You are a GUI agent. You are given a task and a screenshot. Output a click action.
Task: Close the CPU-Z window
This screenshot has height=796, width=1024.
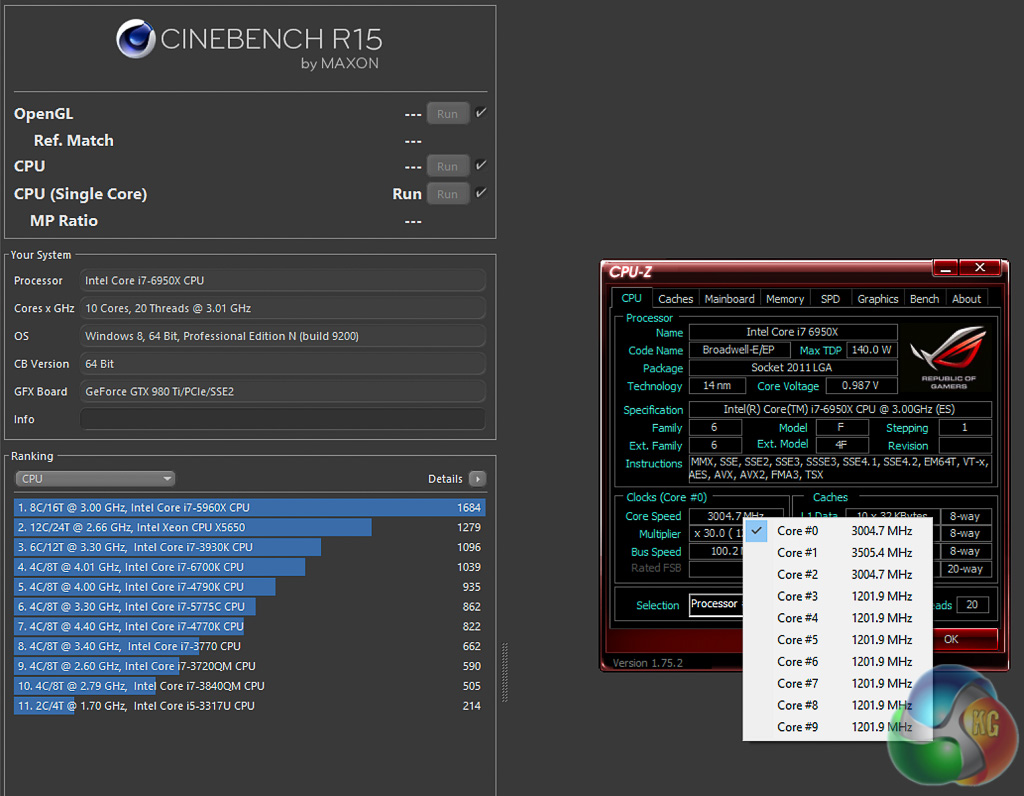pos(979,268)
